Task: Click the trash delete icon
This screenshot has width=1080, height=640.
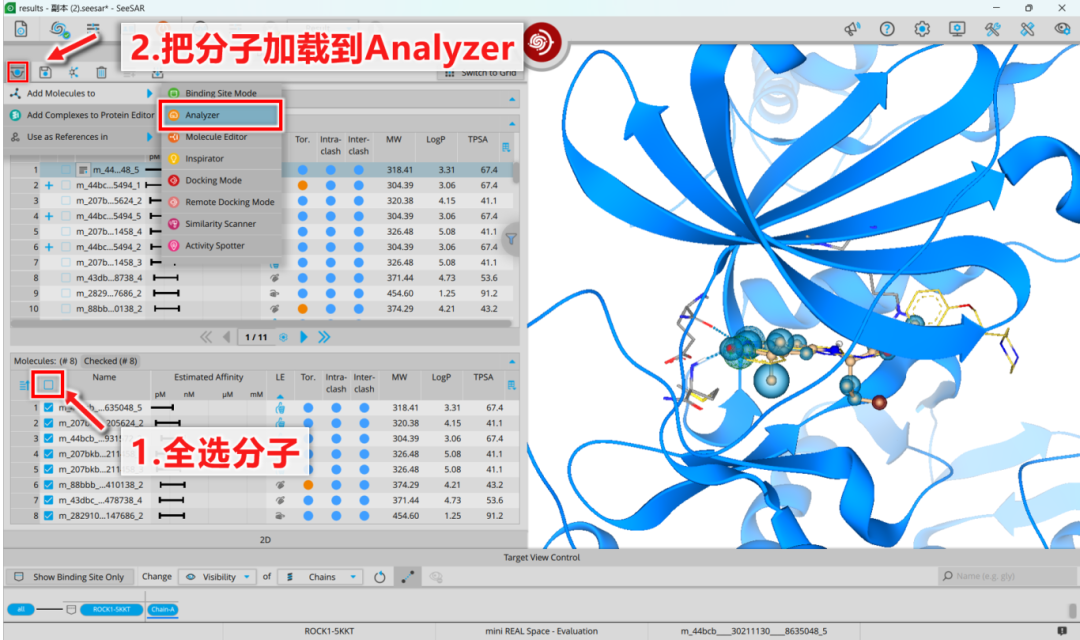Action: tap(101, 72)
